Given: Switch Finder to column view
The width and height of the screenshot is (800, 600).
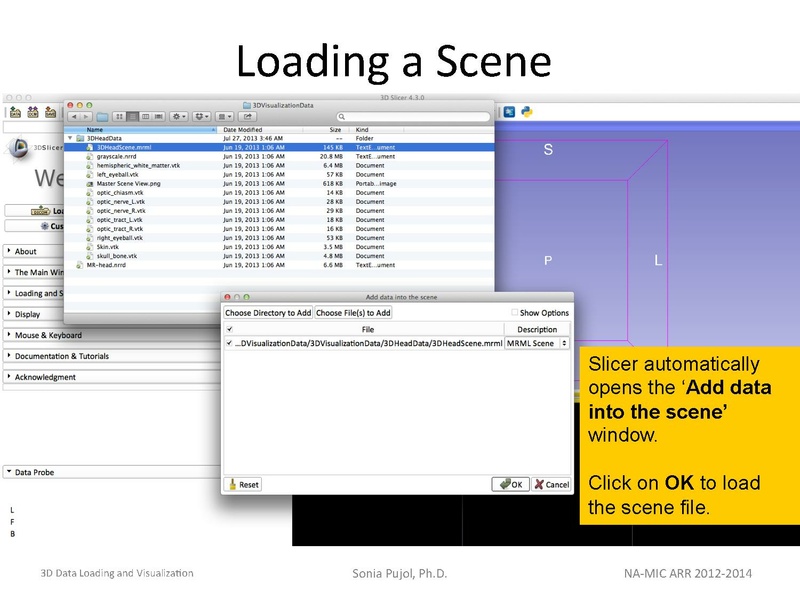Looking at the screenshot, I should [x=145, y=117].
